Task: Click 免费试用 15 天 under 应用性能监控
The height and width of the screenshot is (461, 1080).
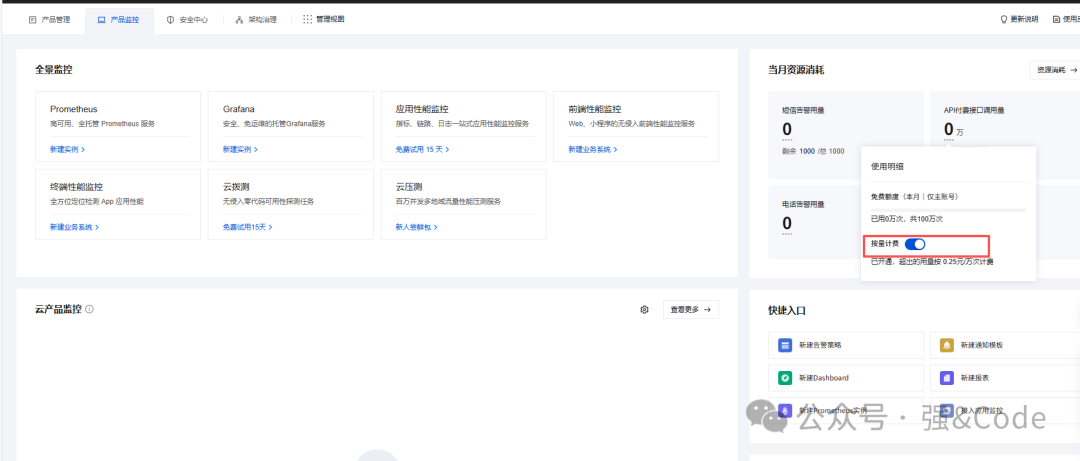Action: click(x=424, y=149)
